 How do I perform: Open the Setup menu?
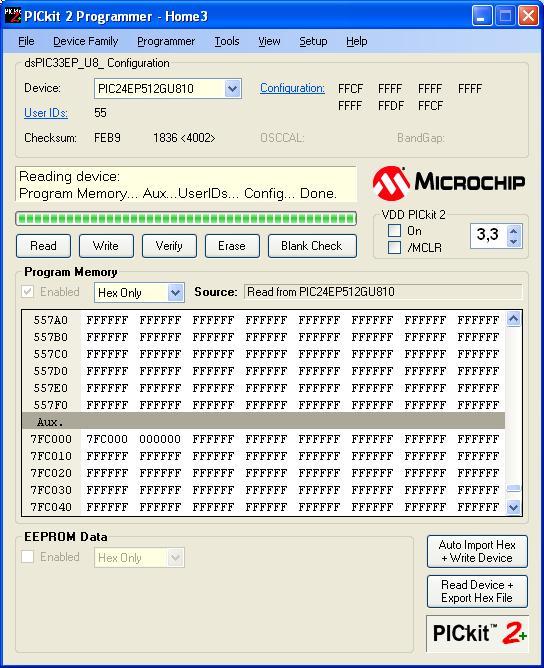pos(313,41)
